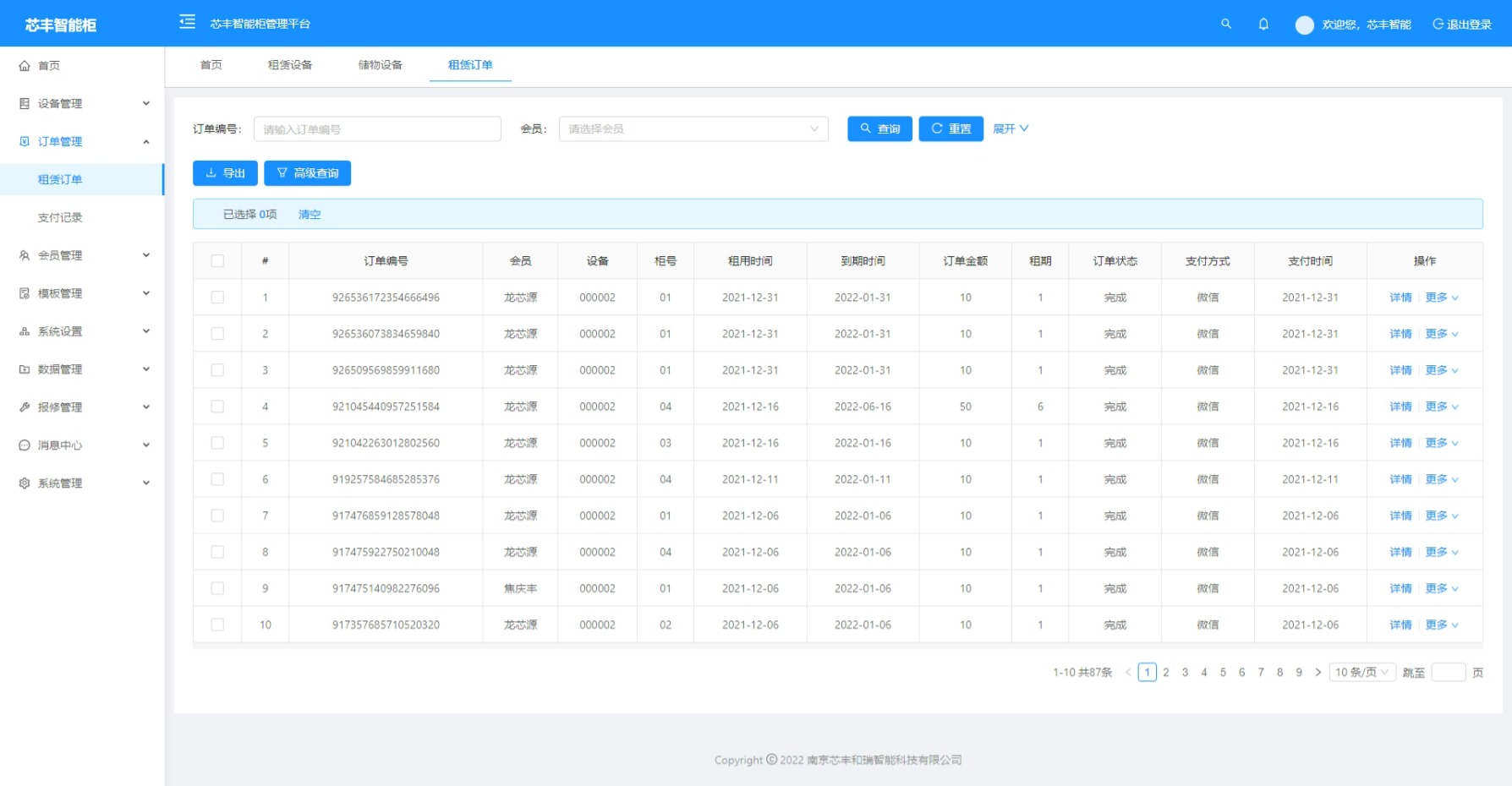Screen dimensions: 1512x786
Task: Switch to the 租赁设备 tab
Action: [290, 65]
